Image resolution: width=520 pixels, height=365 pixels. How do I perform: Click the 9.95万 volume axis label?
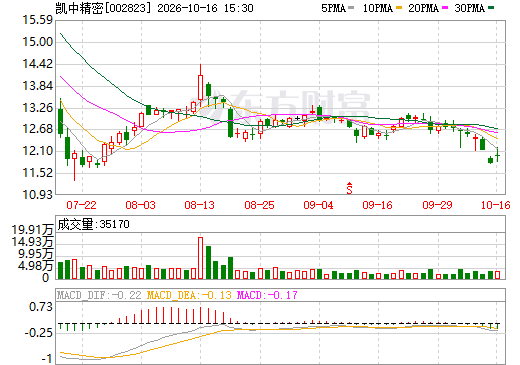click(x=36, y=254)
